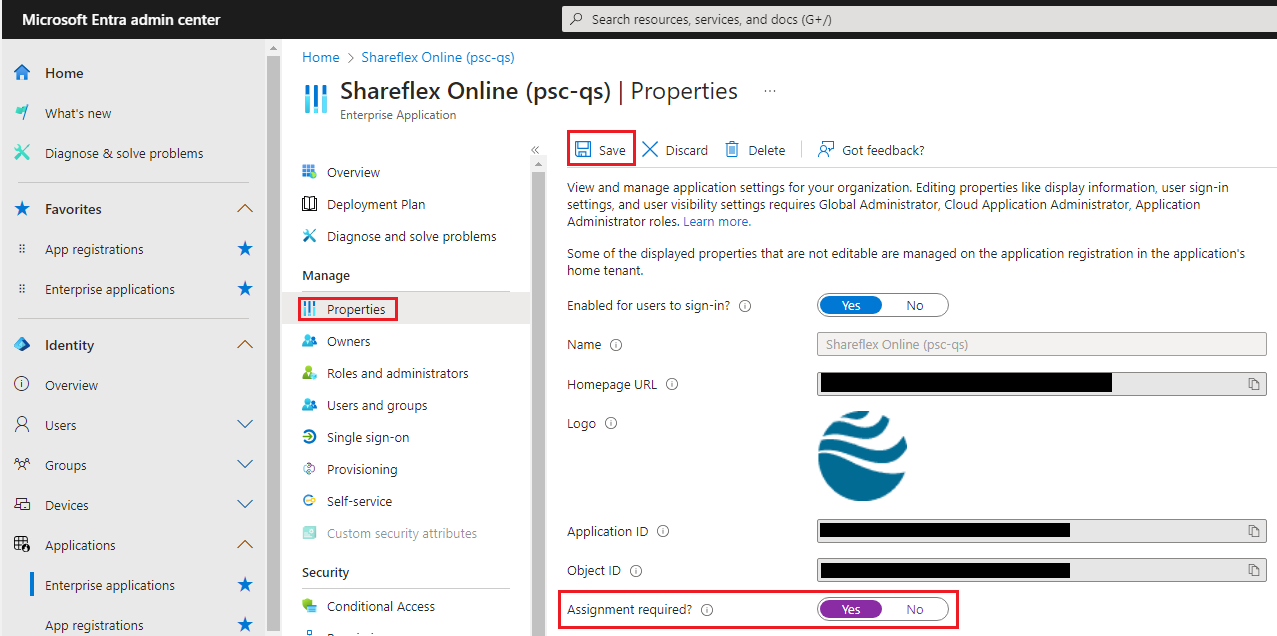Screen dimensions: 1277x636
Task: Click the application logo thumbnail
Action: (863, 455)
